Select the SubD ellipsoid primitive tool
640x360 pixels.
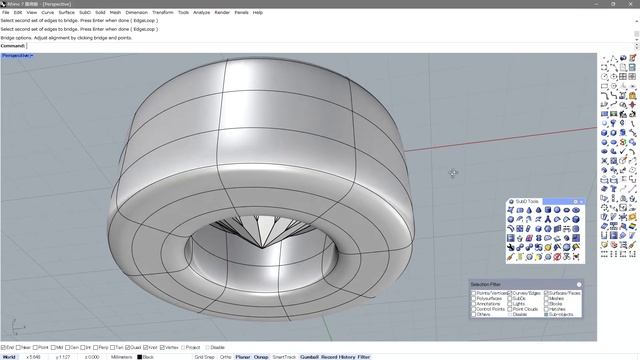[x=567, y=210]
